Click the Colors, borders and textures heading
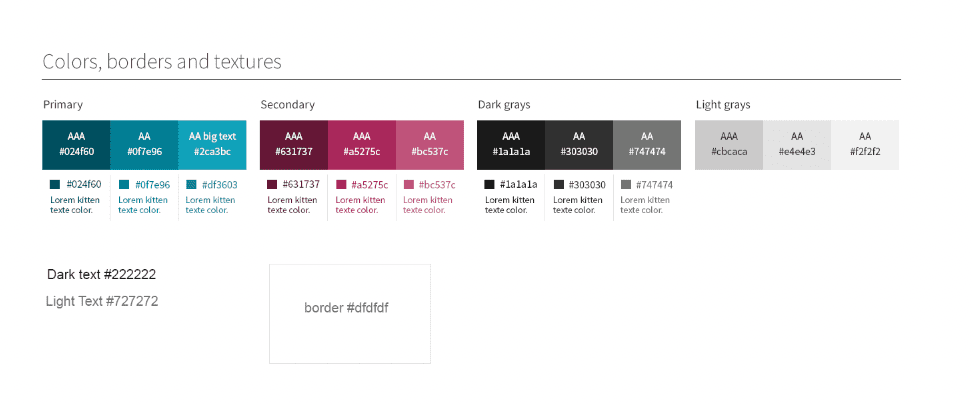 [162, 62]
